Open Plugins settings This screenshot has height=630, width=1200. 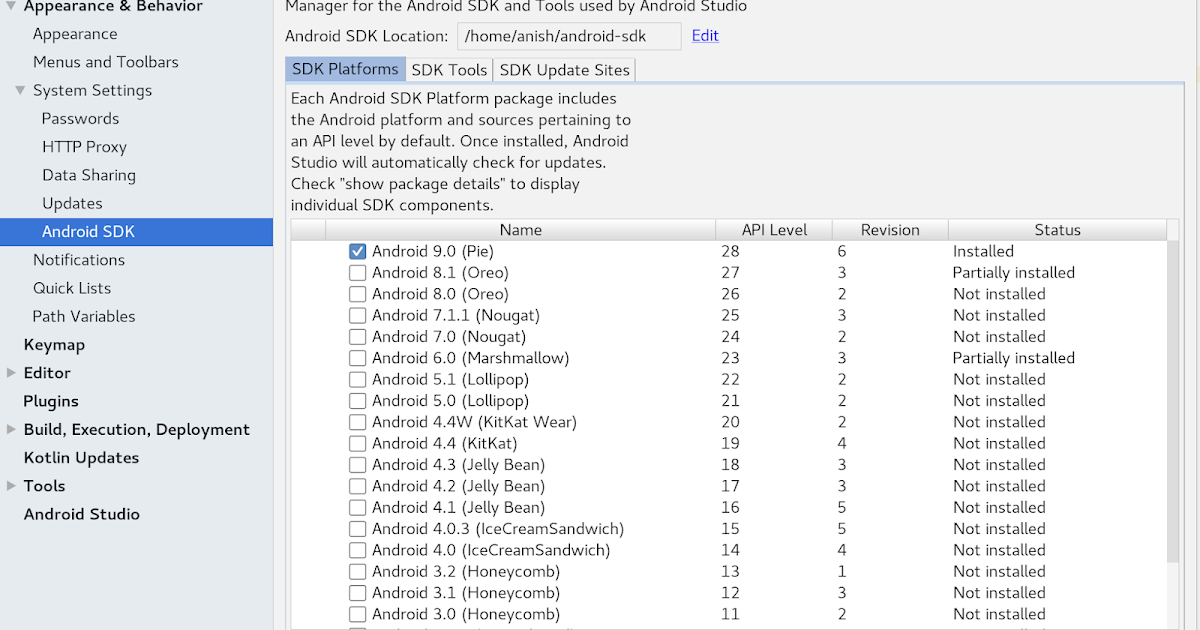51,401
